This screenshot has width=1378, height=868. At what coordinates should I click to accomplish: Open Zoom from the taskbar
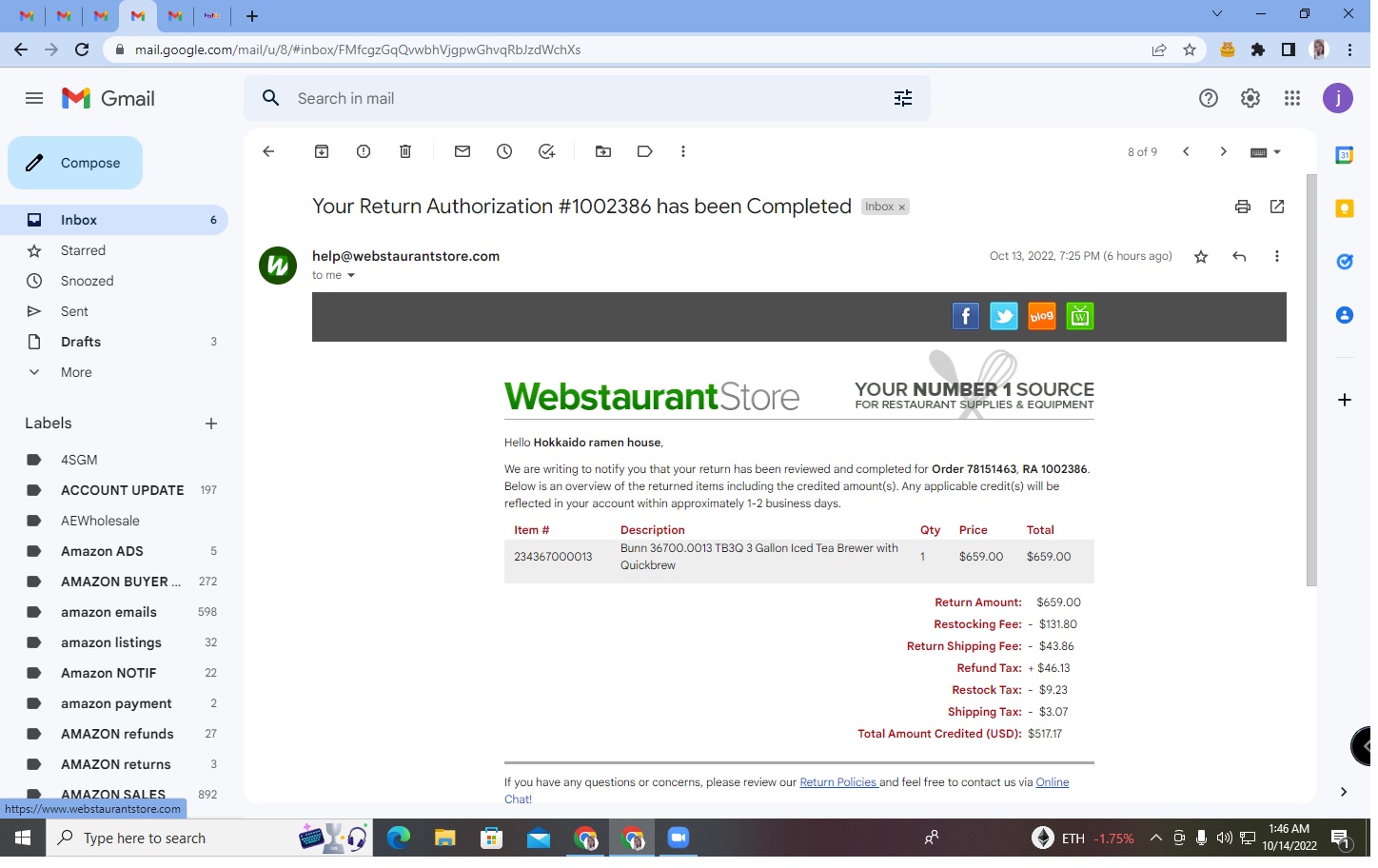(x=678, y=838)
